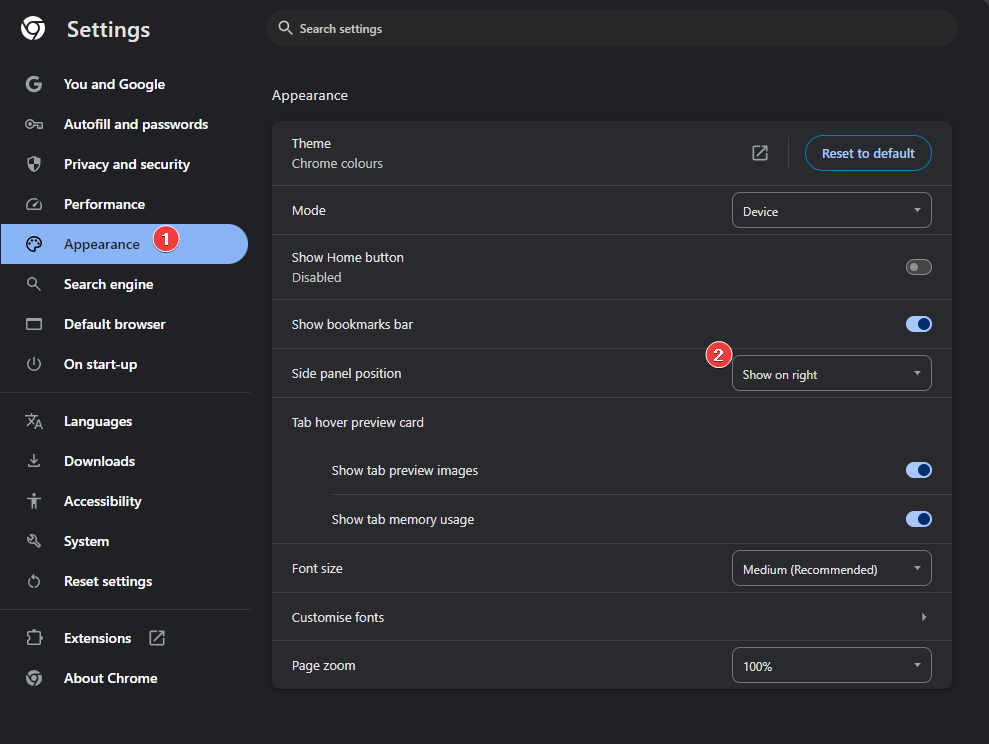This screenshot has width=989, height=744.
Task: Click the Mode label text
Action: (x=308, y=211)
